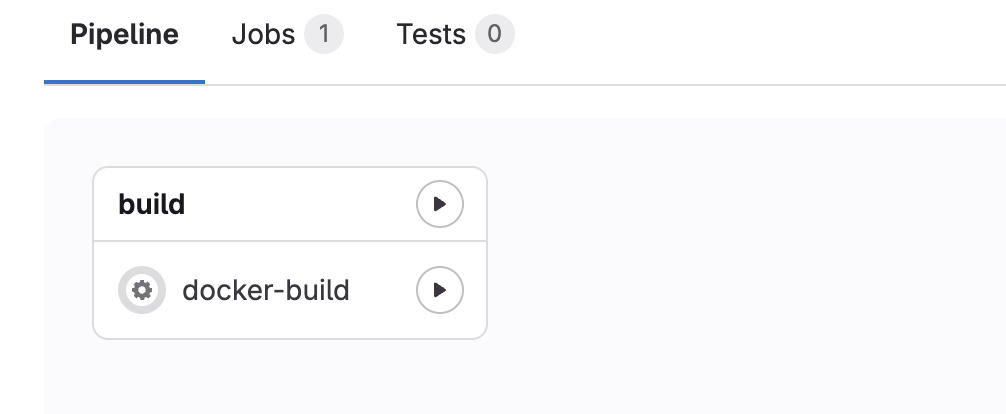The image size is (1006, 414).
Task: Trigger docker-build via its play button
Action: click(439, 290)
